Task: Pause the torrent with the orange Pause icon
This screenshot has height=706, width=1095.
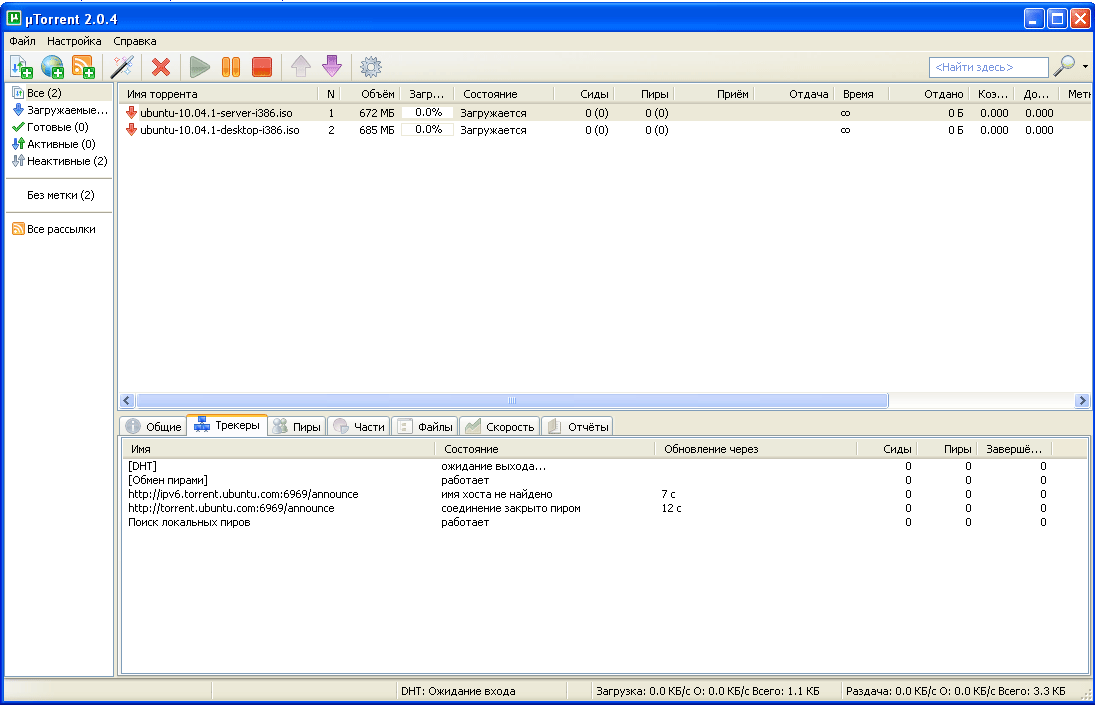Action: (x=231, y=67)
